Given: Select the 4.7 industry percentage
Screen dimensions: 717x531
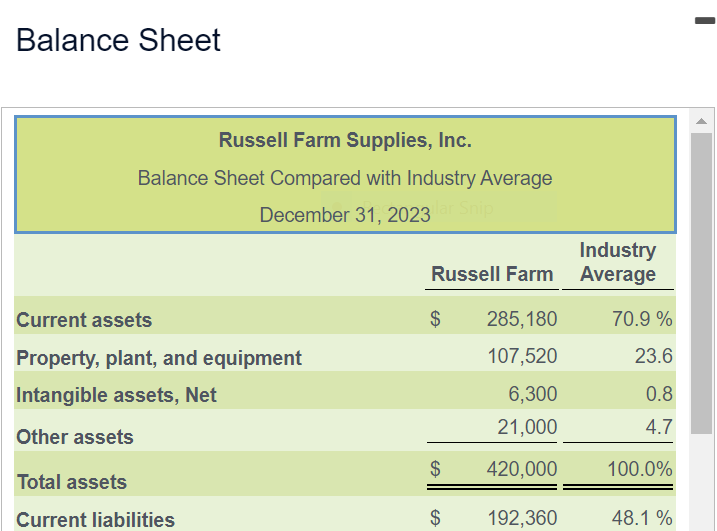Looking at the screenshot, I should click(x=659, y=427).
